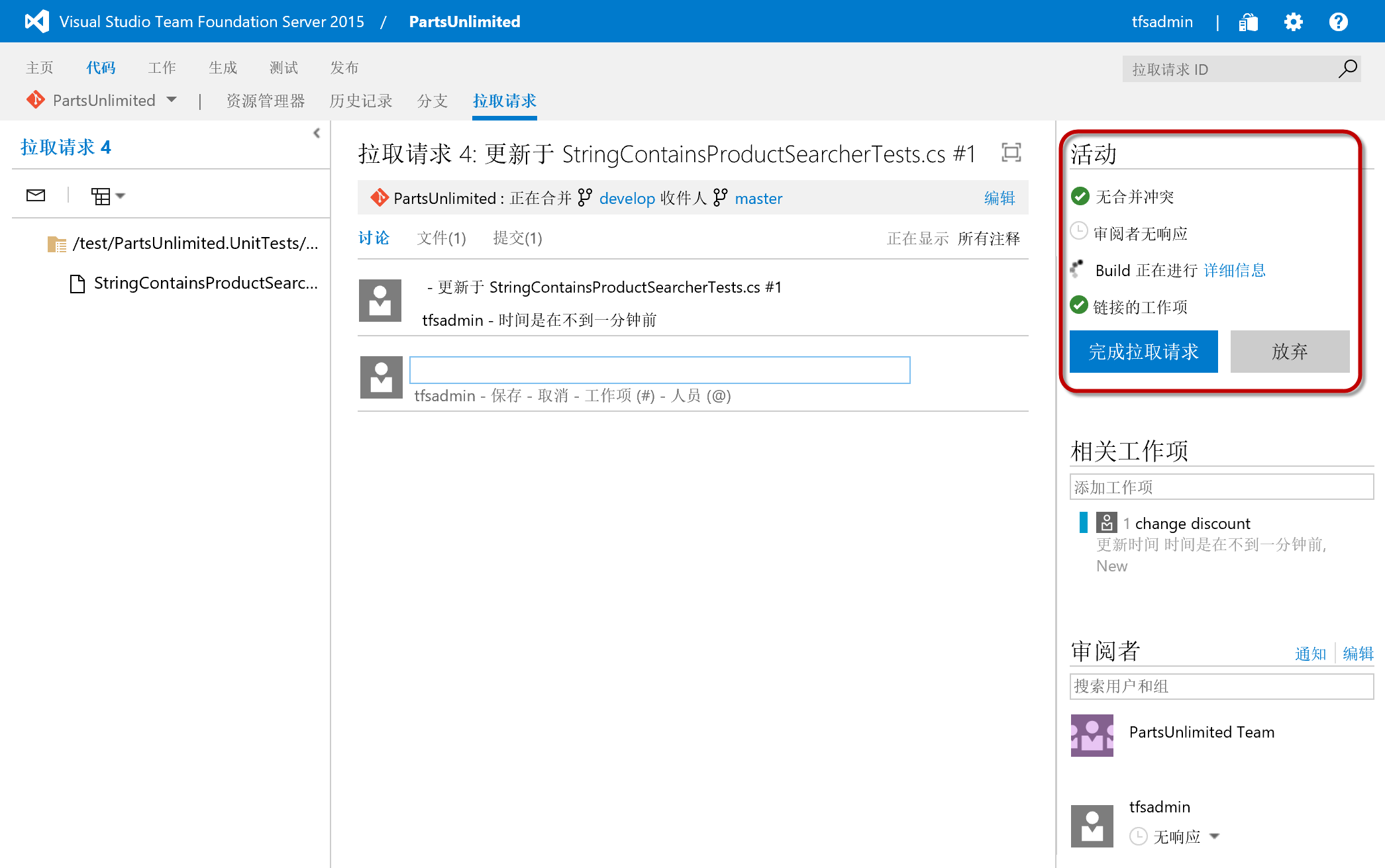This screenshot has height=868, width=1385.
Task: Click the linked work items check icon
Action: pyautogui.click(x=1079, y=305)
